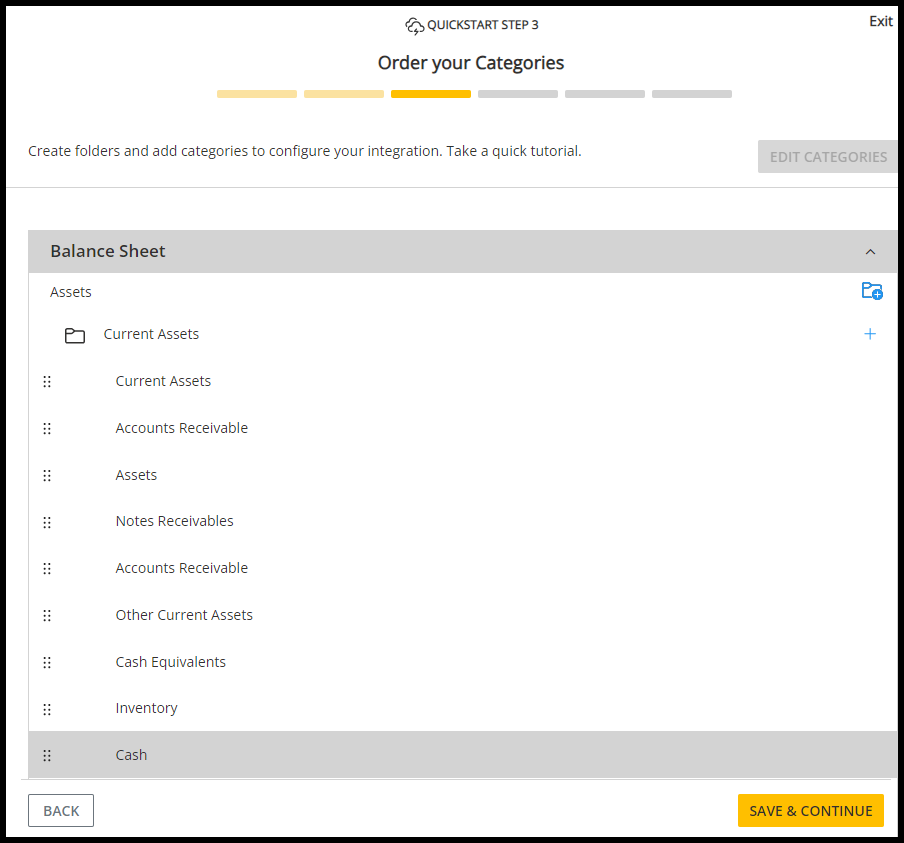Click the last progress step segment

point(692,94)
